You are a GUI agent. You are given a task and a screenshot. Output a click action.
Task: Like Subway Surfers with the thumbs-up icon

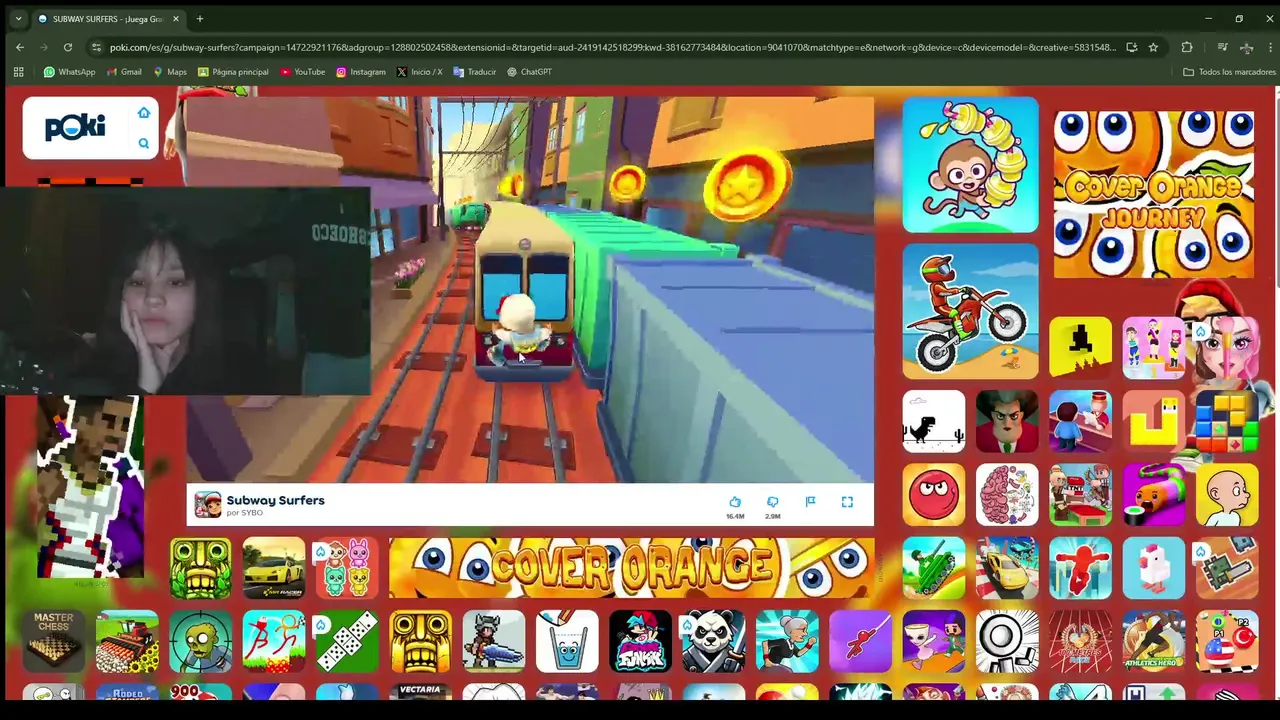click(x=735, y=502)
